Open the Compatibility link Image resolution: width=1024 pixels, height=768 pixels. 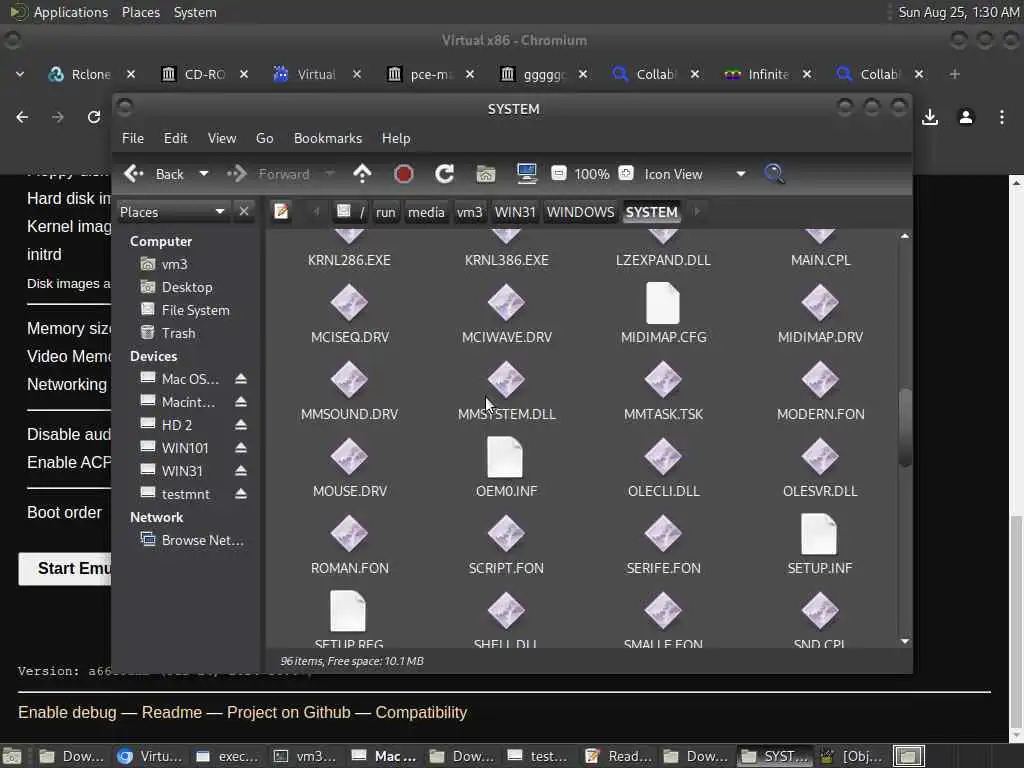point(421,712)
